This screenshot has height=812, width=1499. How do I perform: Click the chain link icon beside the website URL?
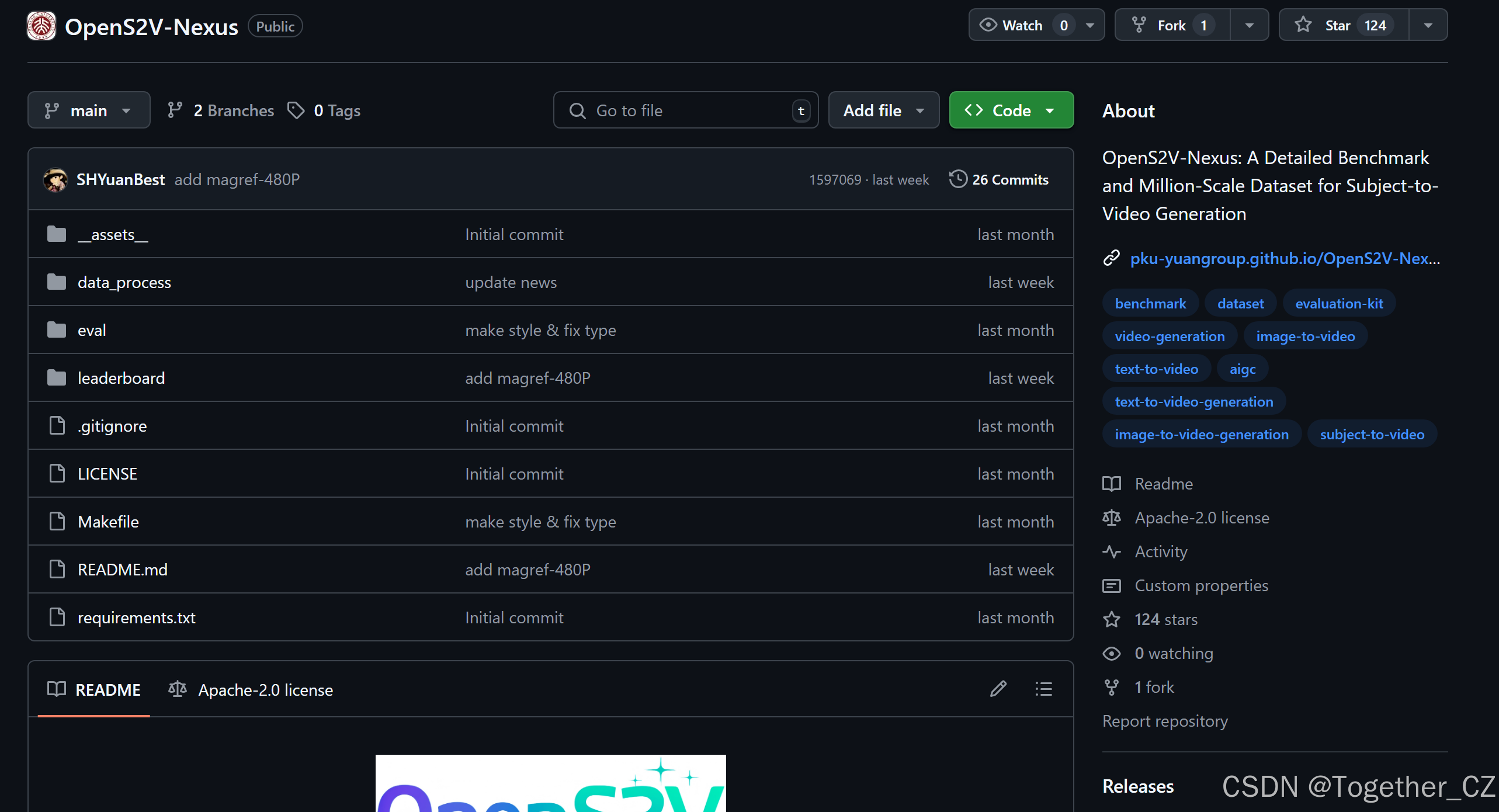coord(1111,257)
